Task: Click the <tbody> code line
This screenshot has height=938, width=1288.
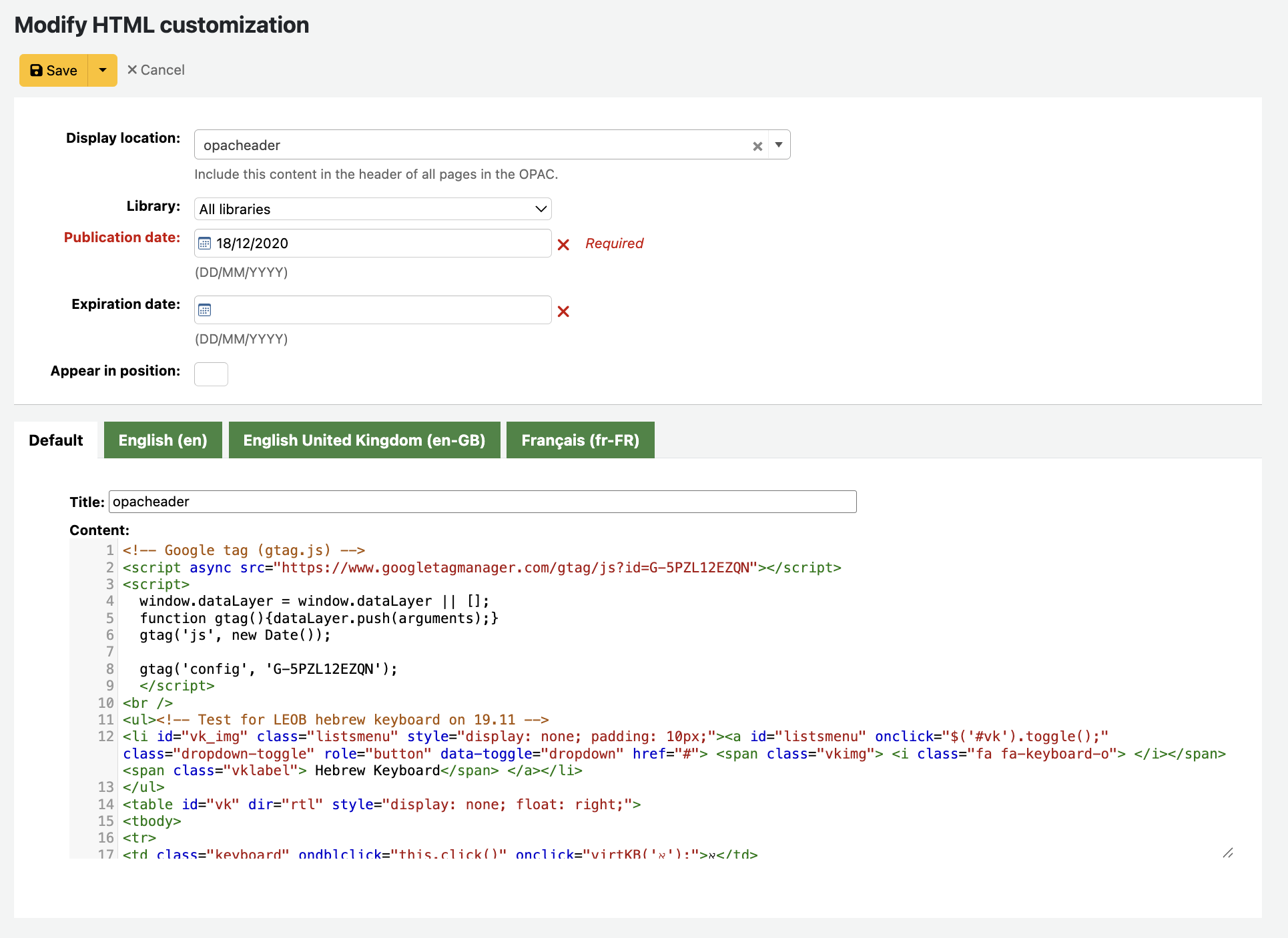Action: tap(152, 821)
